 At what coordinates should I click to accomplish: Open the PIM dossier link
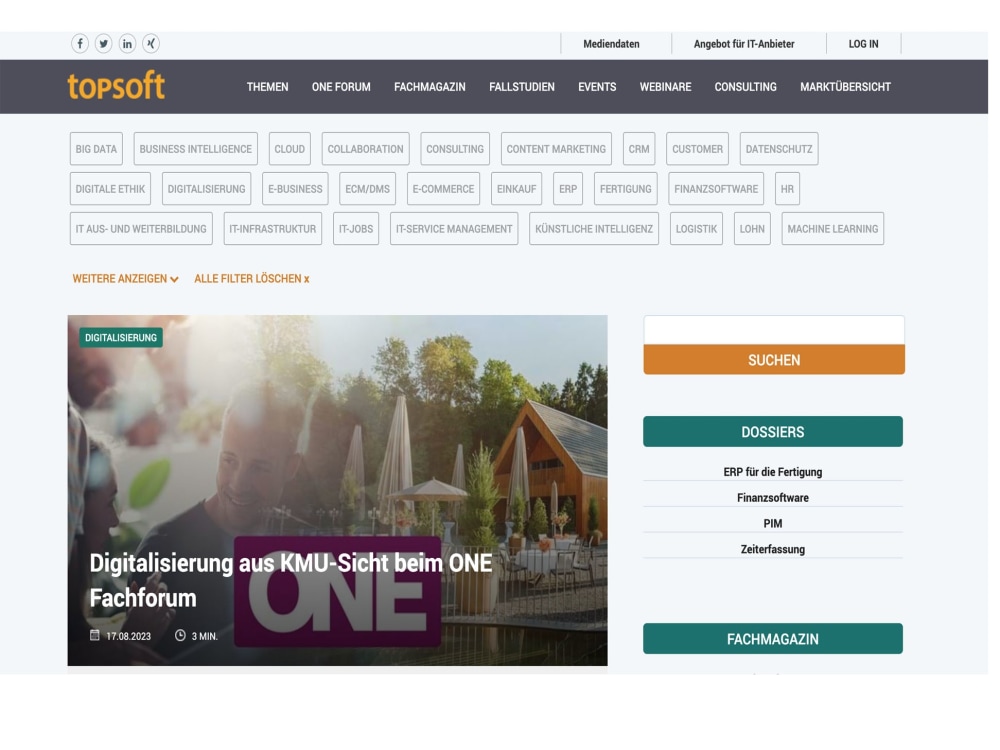(772, 523)
